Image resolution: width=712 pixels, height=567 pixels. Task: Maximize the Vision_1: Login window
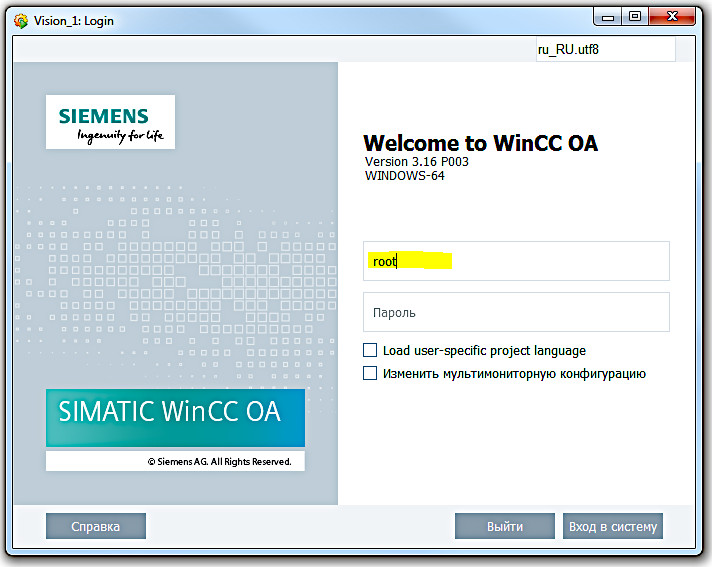[x=635, y=17]
